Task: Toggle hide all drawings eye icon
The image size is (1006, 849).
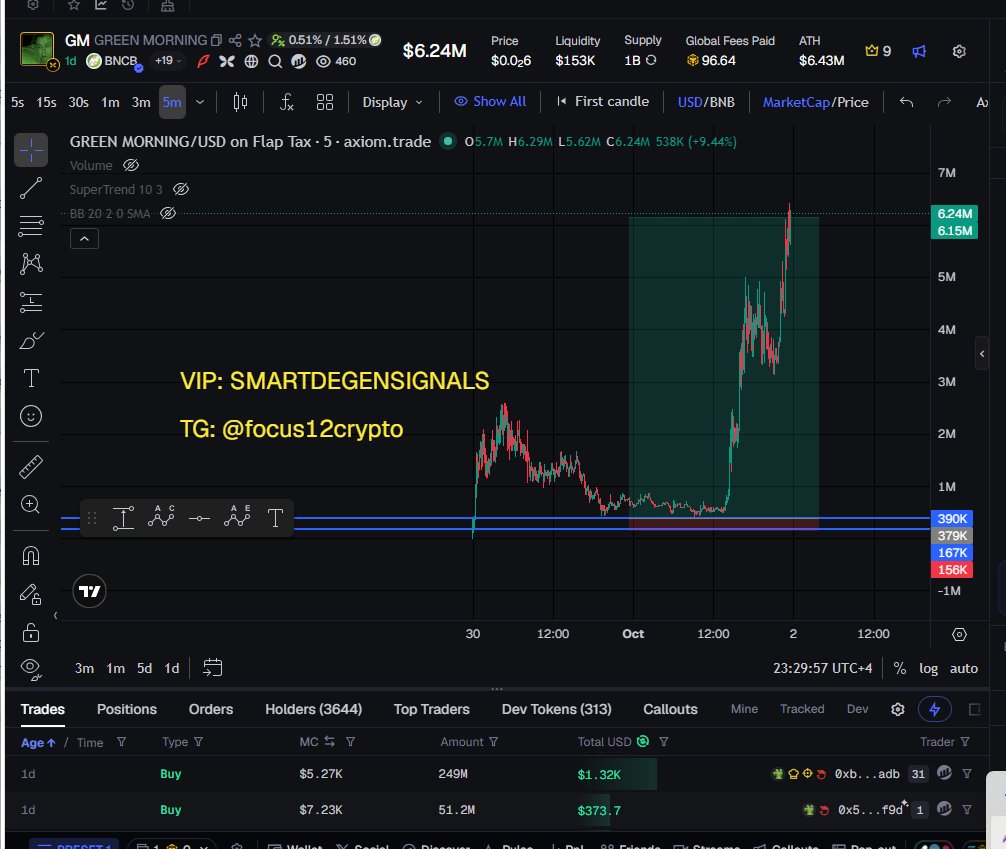Action: 31,669
